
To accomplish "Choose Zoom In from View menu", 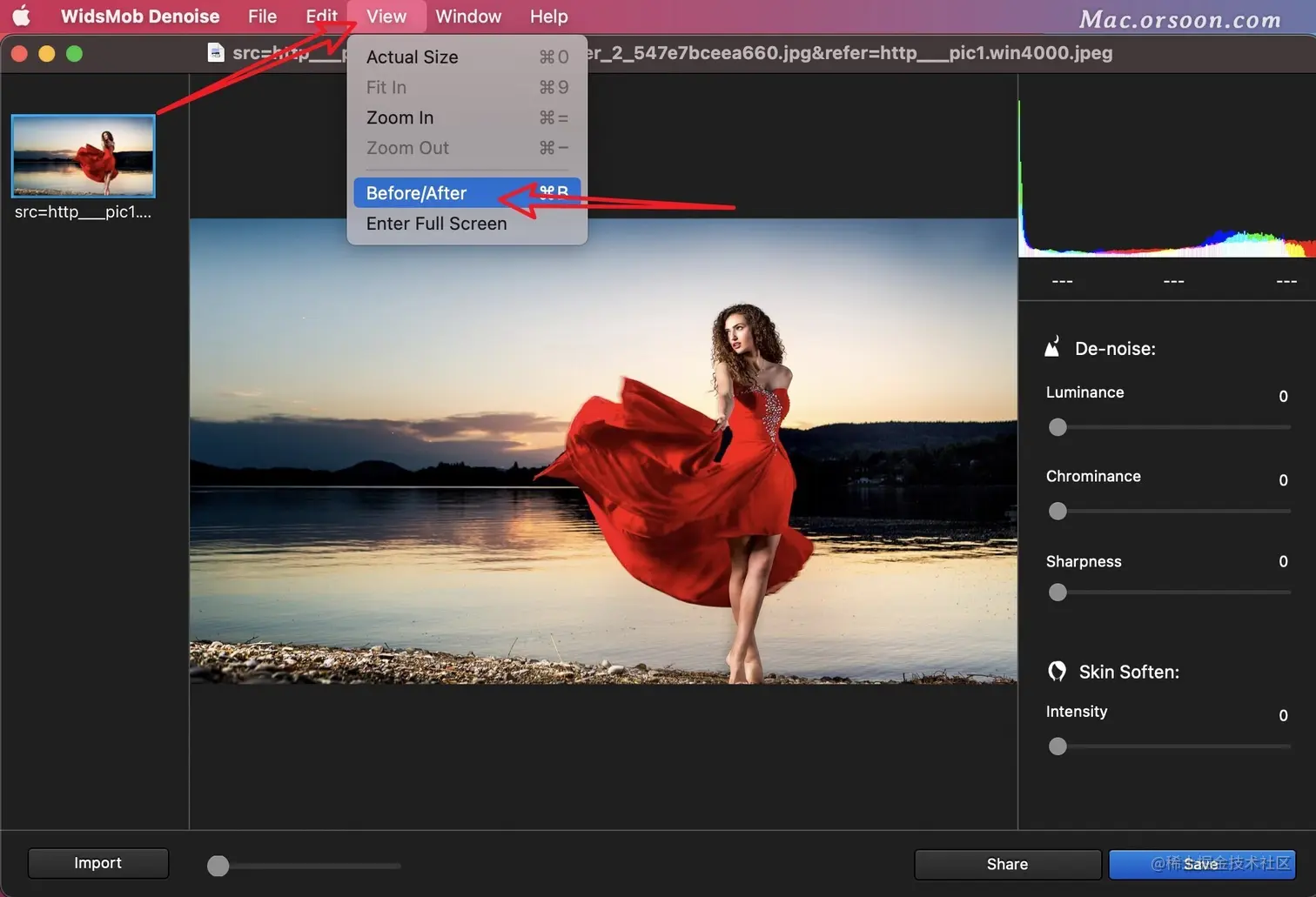I will (467, 117).
